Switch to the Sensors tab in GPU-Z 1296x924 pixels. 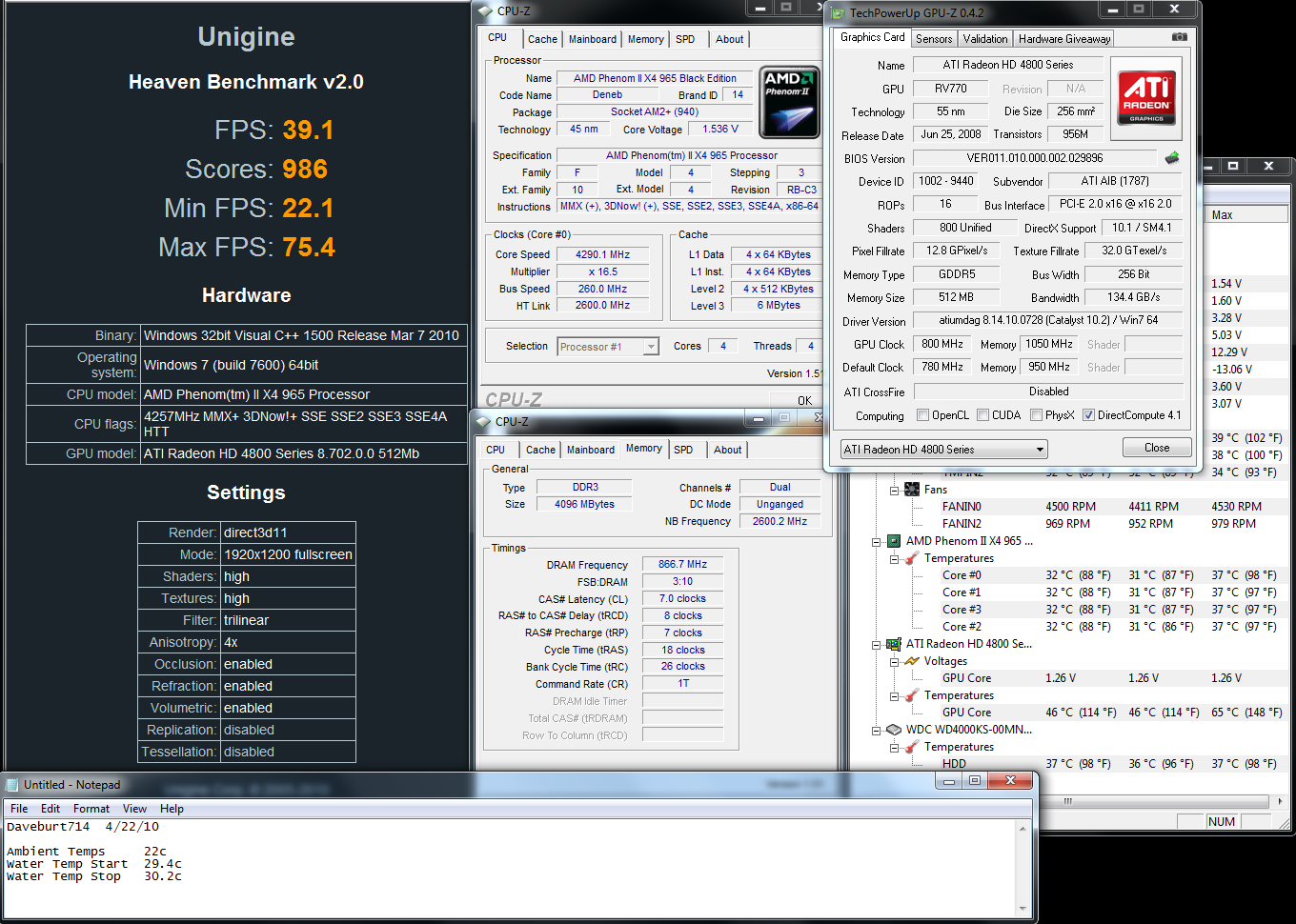coord(934,39)
